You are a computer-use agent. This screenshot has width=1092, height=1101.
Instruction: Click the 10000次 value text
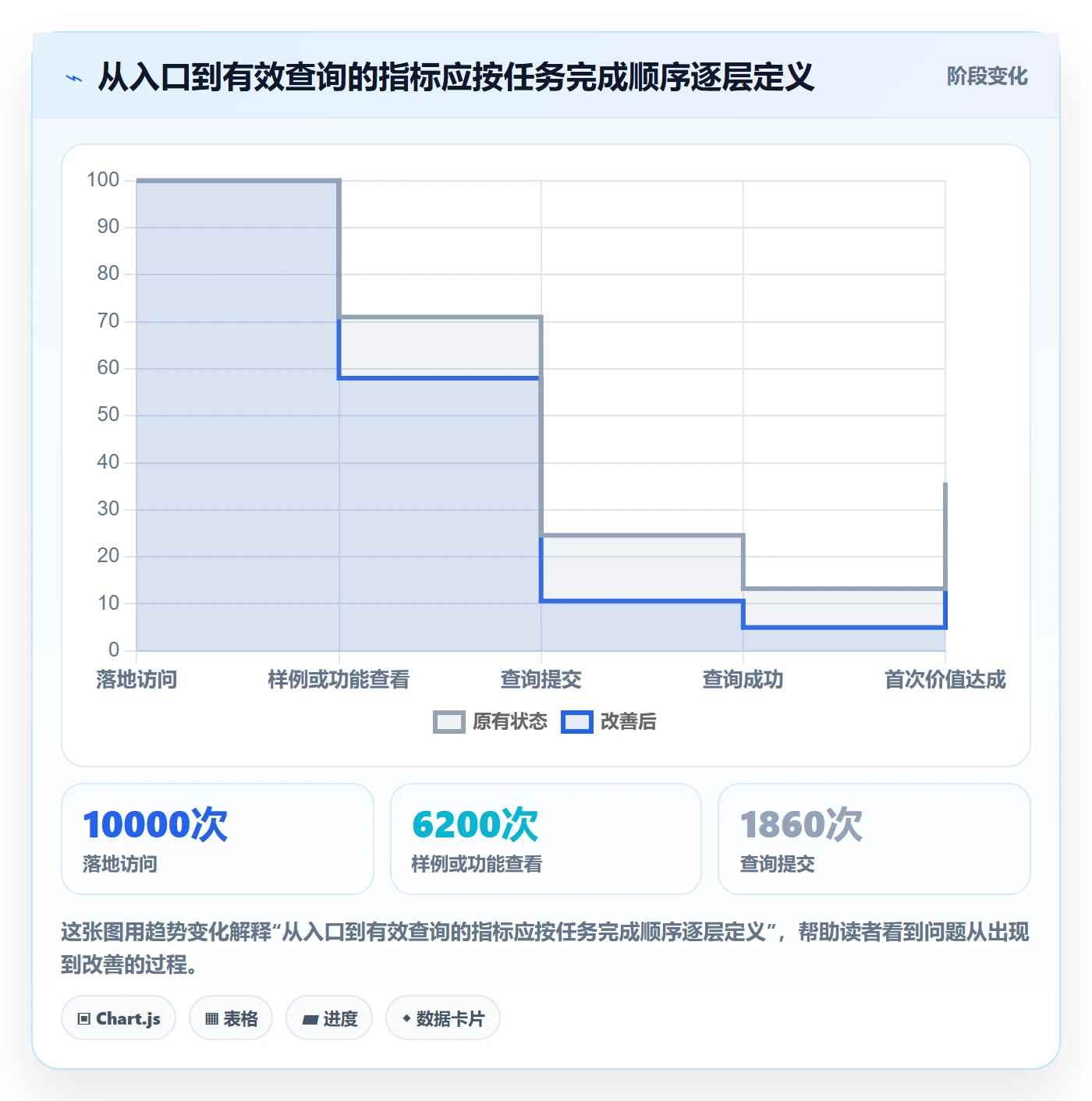[x=155, y=824]
